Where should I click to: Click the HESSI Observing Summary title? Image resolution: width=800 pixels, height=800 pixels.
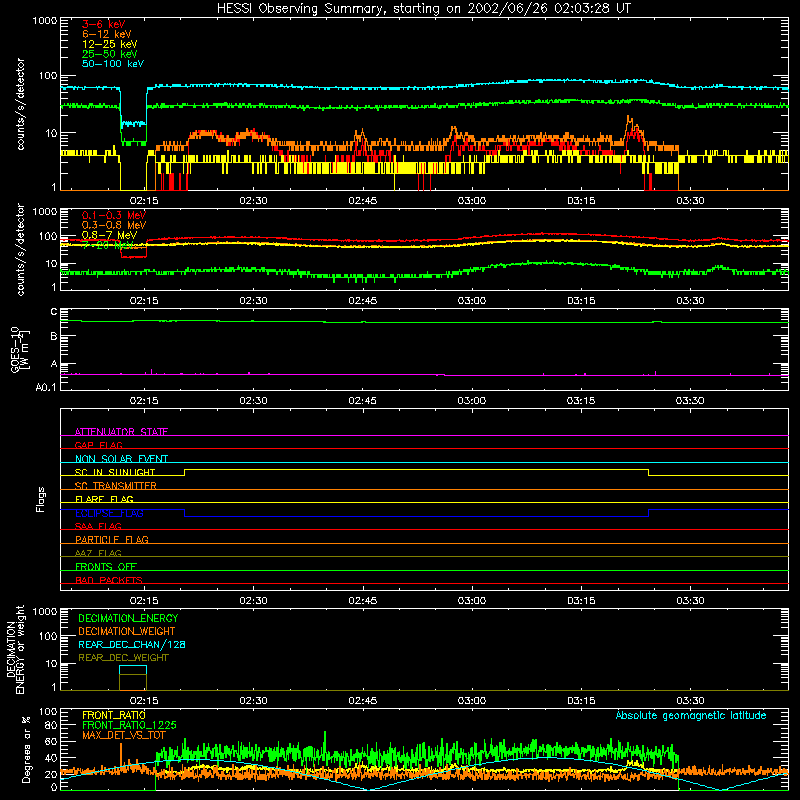coord(423,8)
